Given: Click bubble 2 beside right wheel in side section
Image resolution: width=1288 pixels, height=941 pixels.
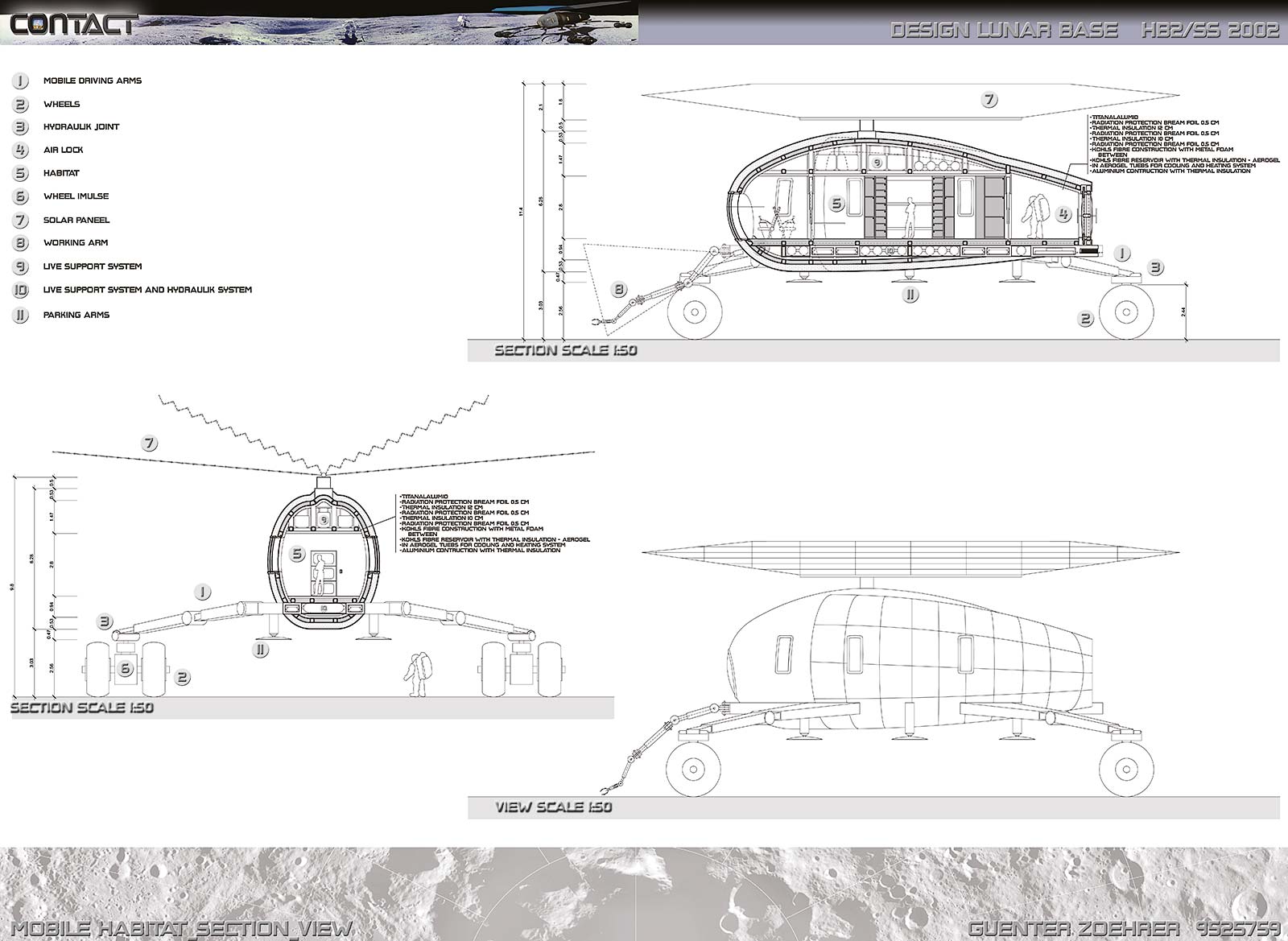Looking at the screenshot, I should tap(1086, 320).
